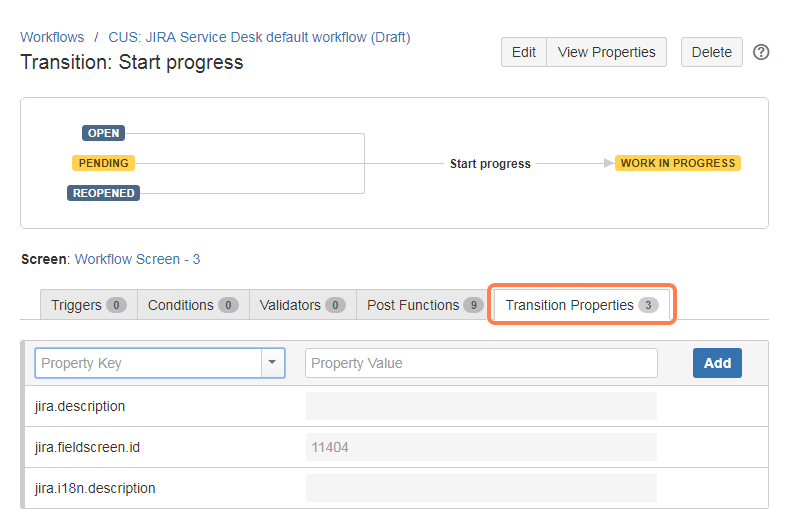The image size is (786, 522).
Task: Open the CUS: JIRA Service Desk workflow link
Action: pos(259,37)
